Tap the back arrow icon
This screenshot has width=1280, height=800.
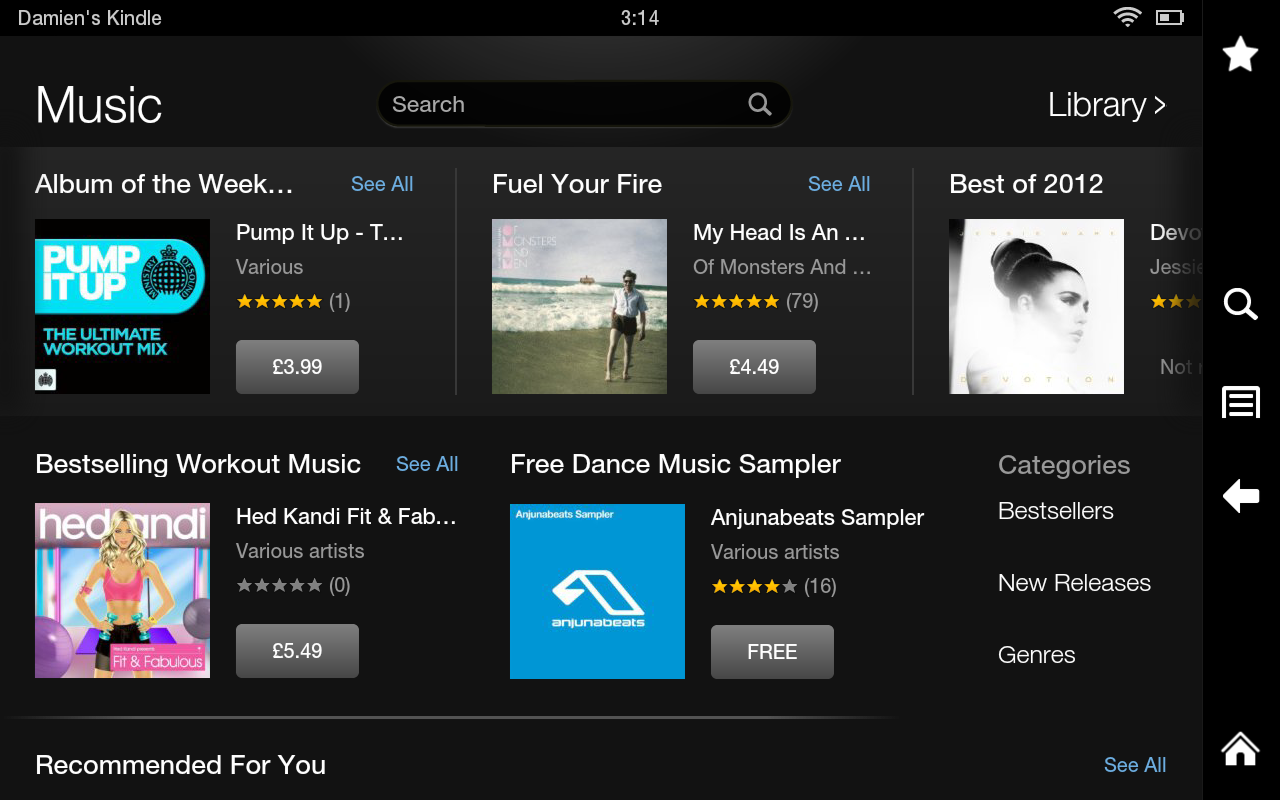pyautogui.click(x=1240, y=495)
